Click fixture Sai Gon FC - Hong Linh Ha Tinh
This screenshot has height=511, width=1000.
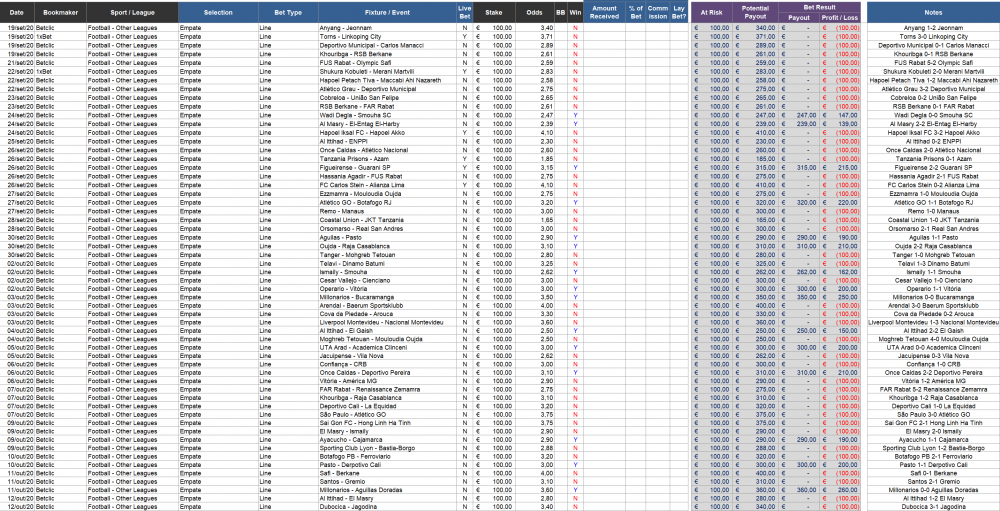point(388,424)
